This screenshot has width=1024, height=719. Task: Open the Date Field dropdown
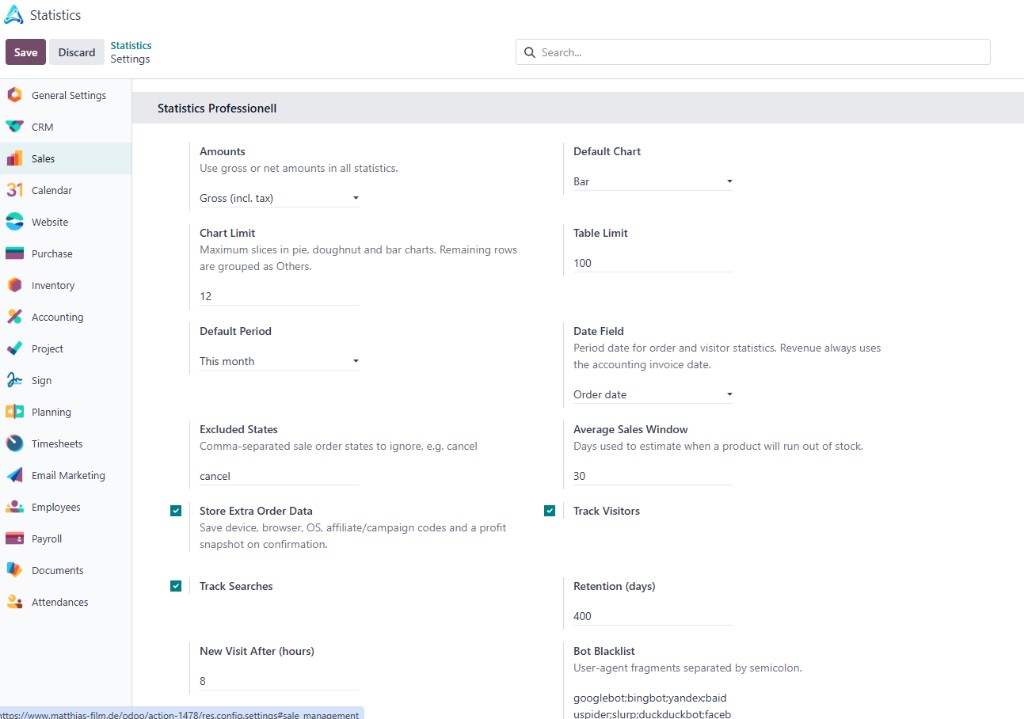tap(652, 394)
